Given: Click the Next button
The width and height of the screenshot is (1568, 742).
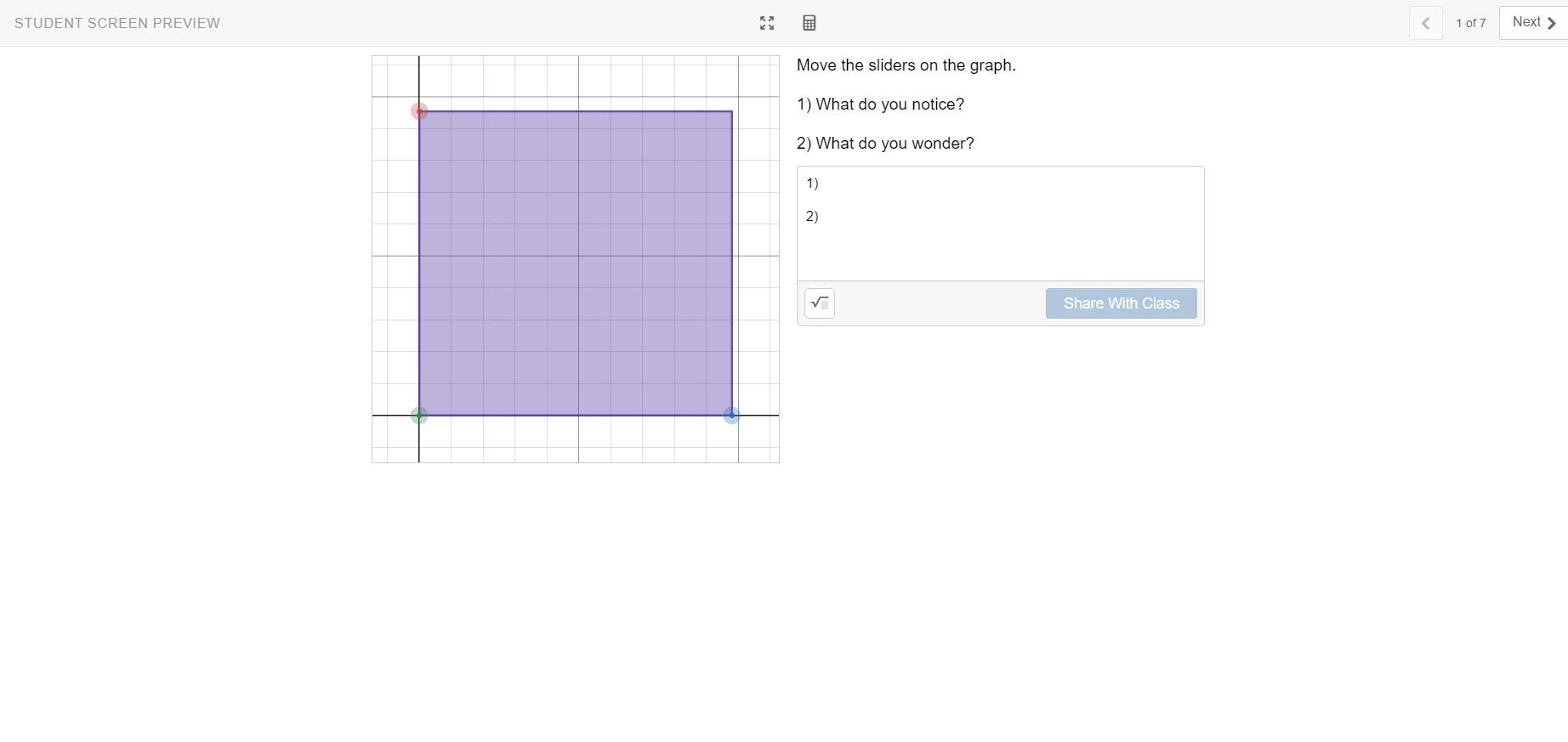Looking at the screenshot, I should click(x=1534, y=23).
